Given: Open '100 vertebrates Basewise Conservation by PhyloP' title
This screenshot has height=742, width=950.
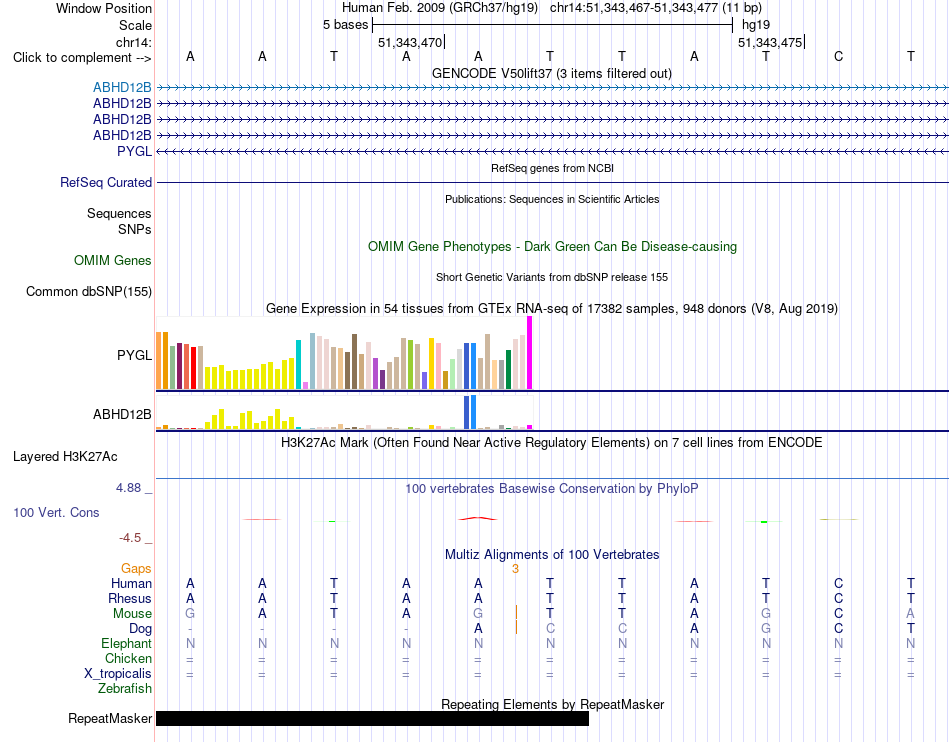Looking at the screenshot, I should coord(551,488).
